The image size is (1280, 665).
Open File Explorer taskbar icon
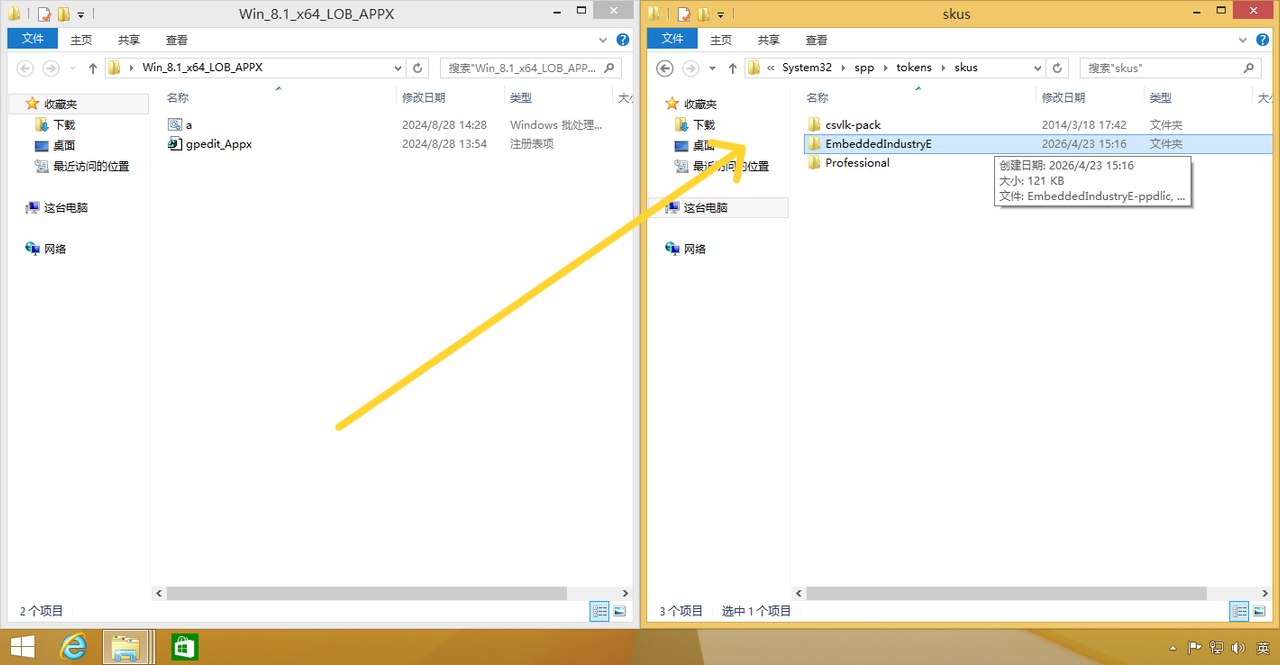pos(126,647)
